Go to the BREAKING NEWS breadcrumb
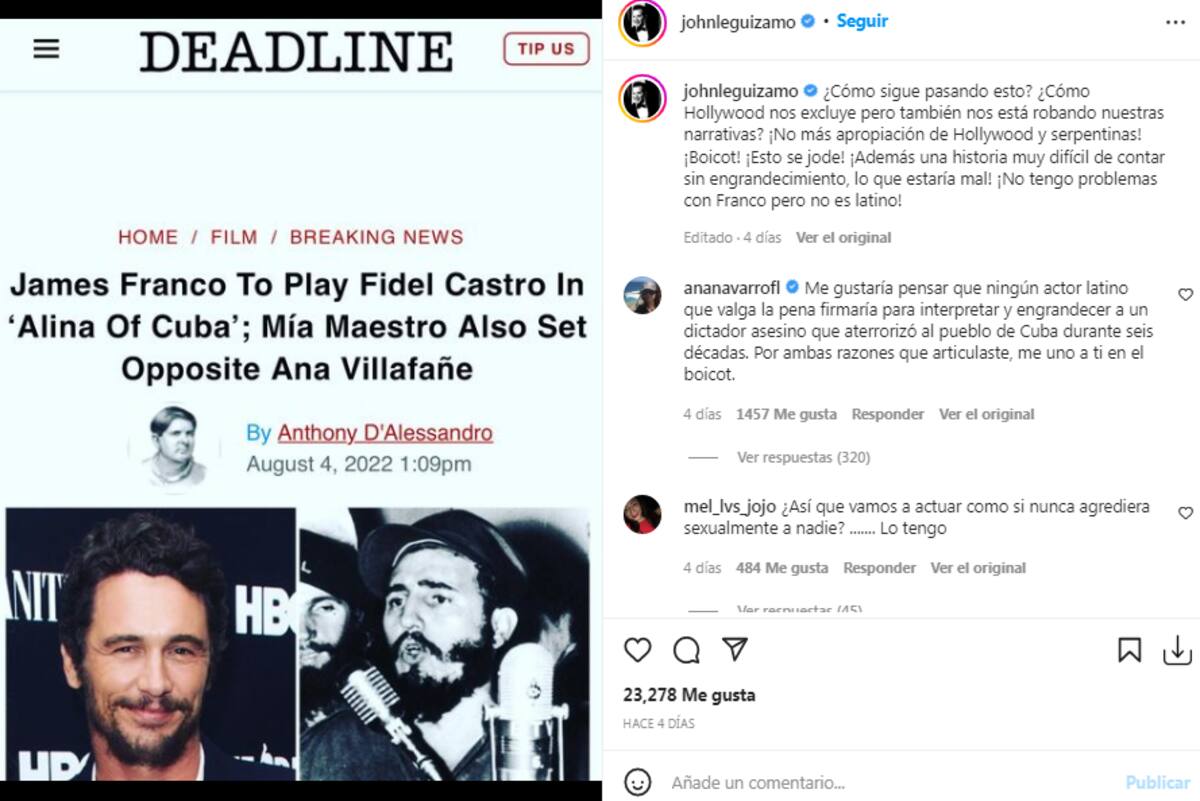This screenshot has width=1200, height=801. pos(377,238)
